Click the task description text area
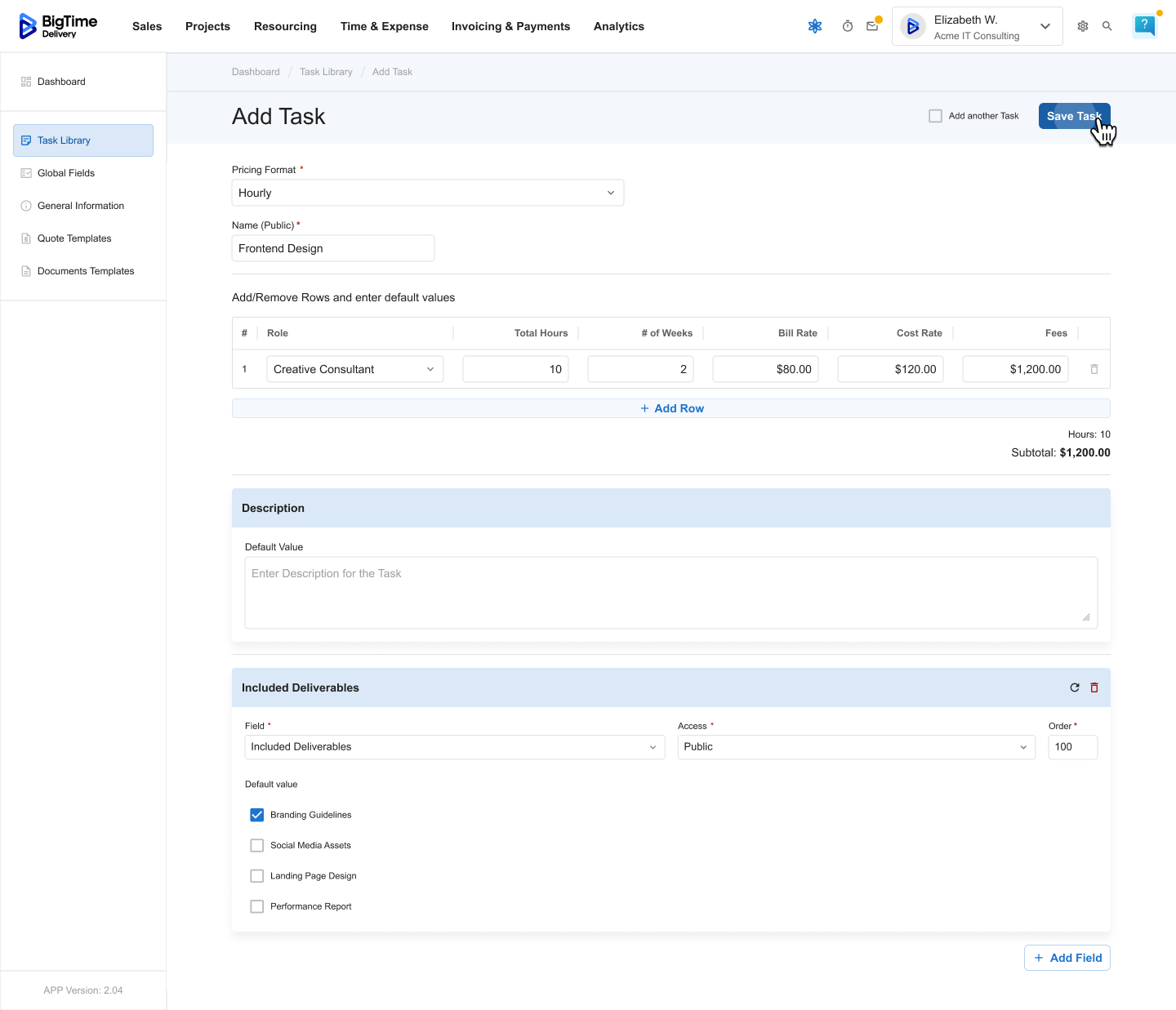 (x=670, y=593)
